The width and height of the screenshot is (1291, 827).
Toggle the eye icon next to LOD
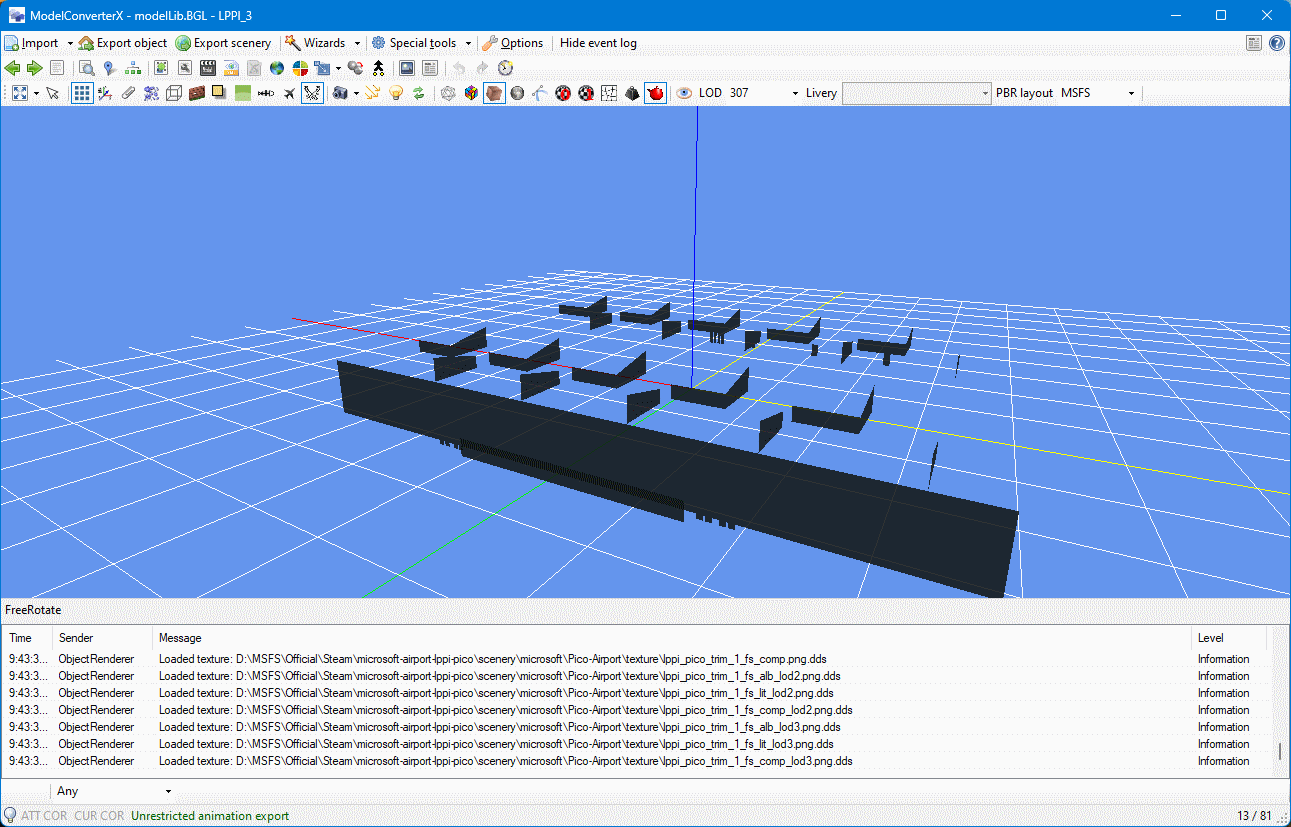pos(683,92)
